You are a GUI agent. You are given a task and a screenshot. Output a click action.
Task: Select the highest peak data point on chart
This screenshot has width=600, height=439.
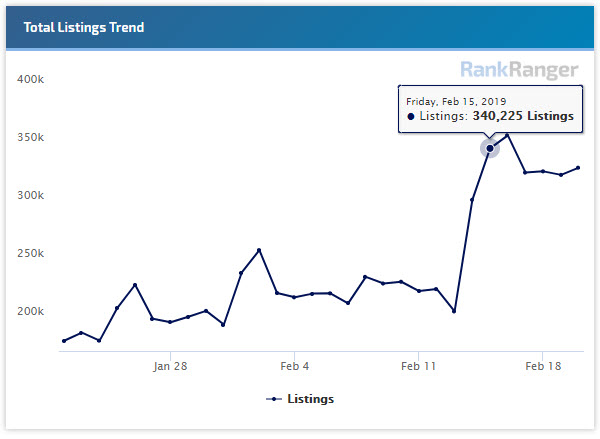click(x=507, y=135)
